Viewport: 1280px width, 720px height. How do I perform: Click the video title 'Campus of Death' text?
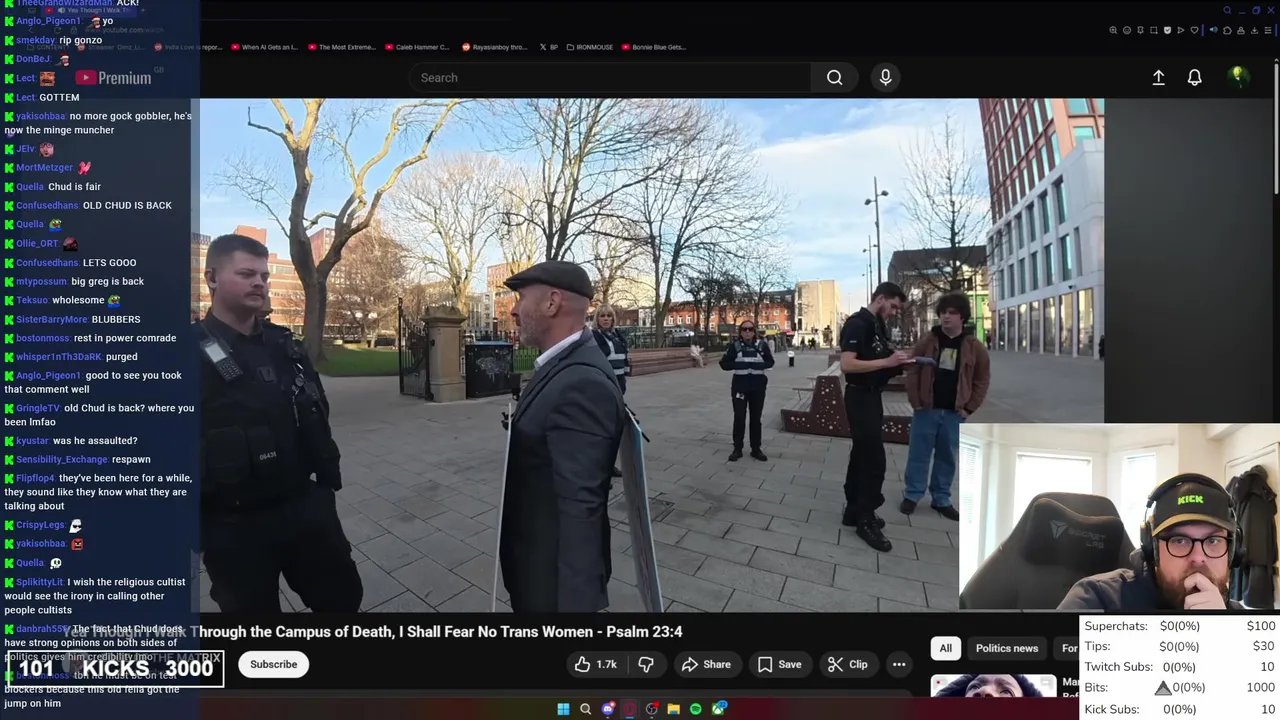point(343,632)
